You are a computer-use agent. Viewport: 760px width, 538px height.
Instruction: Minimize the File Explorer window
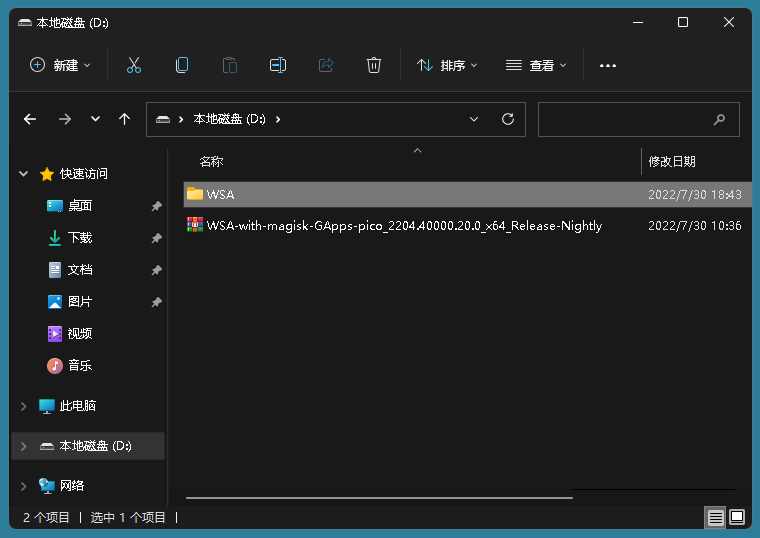coord(638,22)
